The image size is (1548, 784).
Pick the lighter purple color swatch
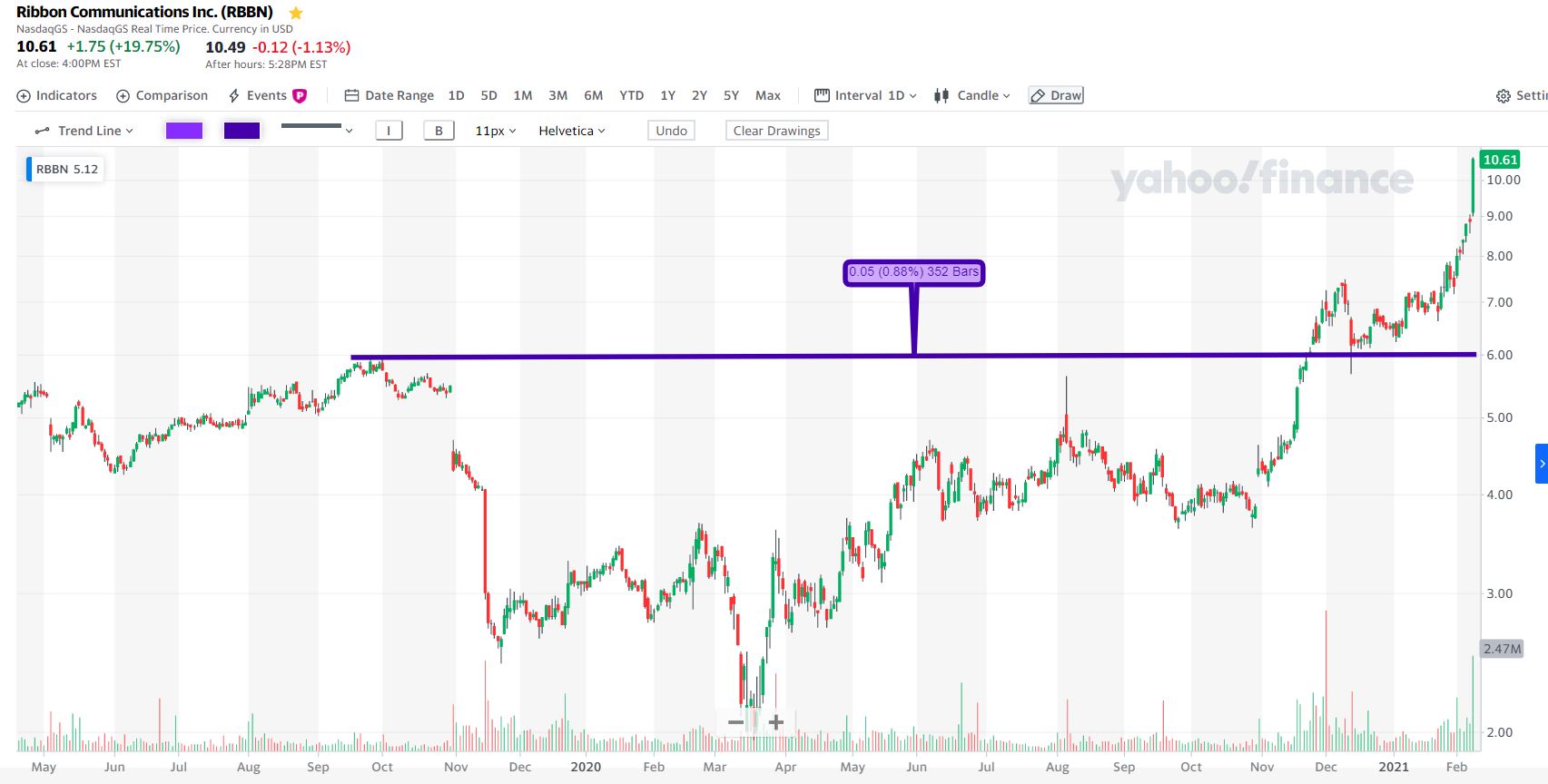click(x=184, y=131)
